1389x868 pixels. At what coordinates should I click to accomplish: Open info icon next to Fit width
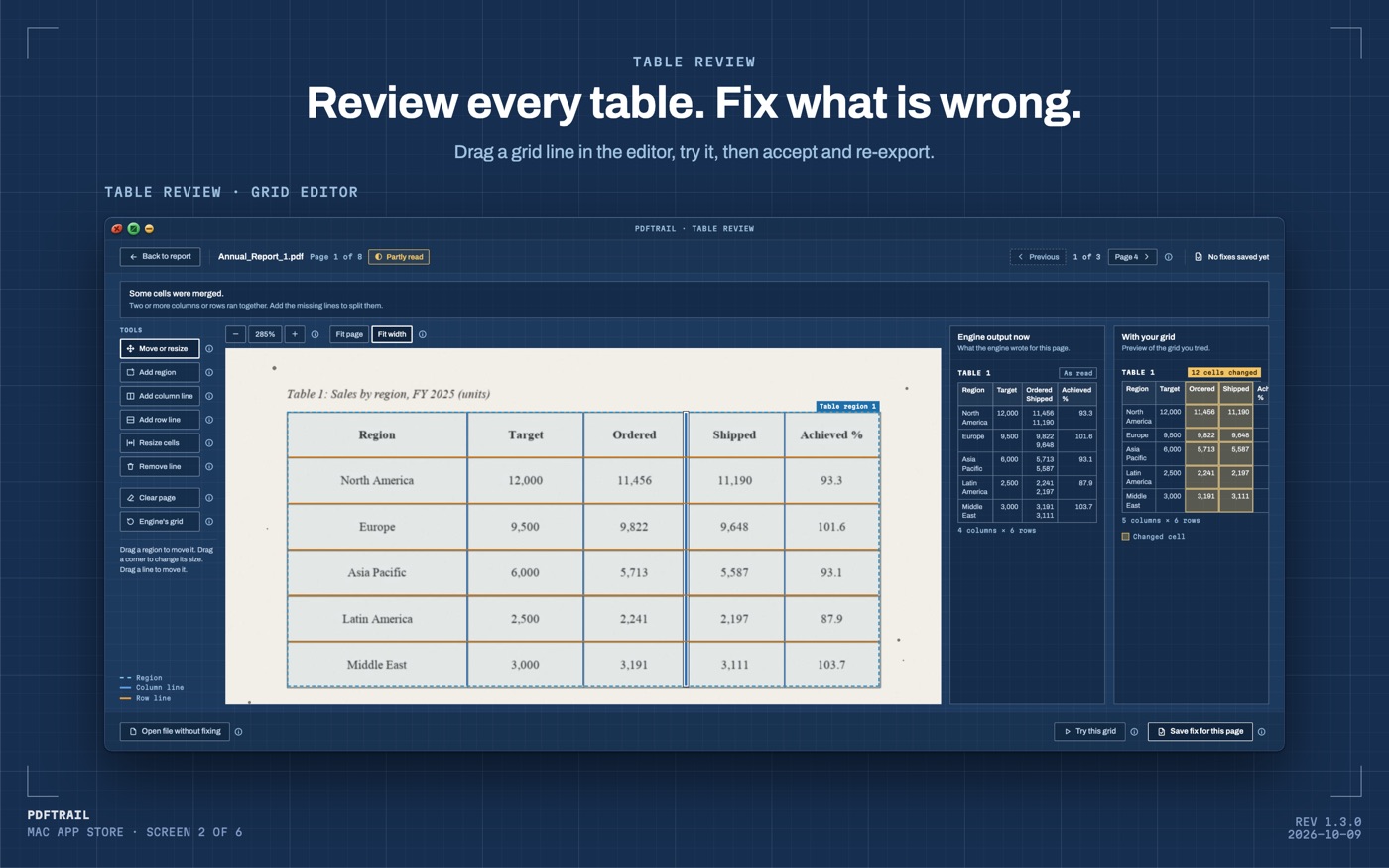click(x=423, y=334)
